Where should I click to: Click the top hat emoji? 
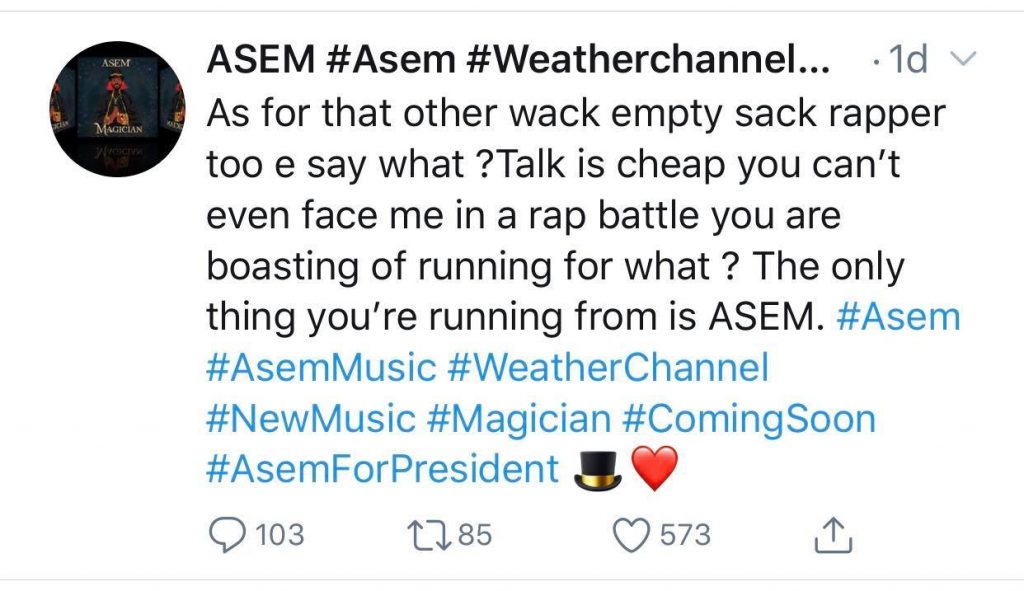(x=598, y=469)
